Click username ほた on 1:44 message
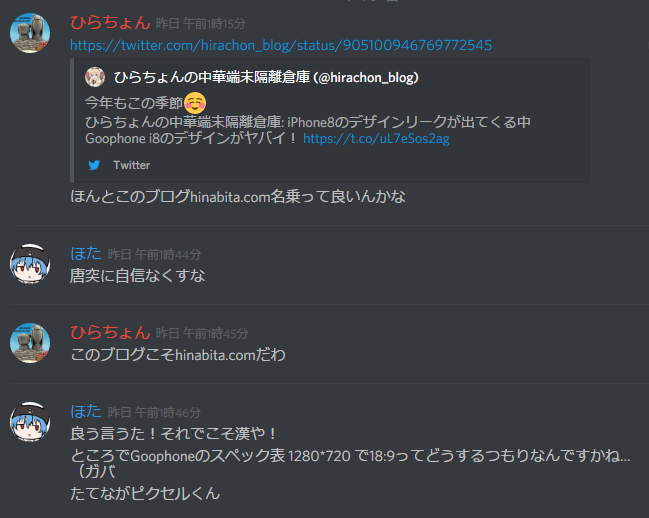Viewport: 649px width, 518px height. point(86,253)
